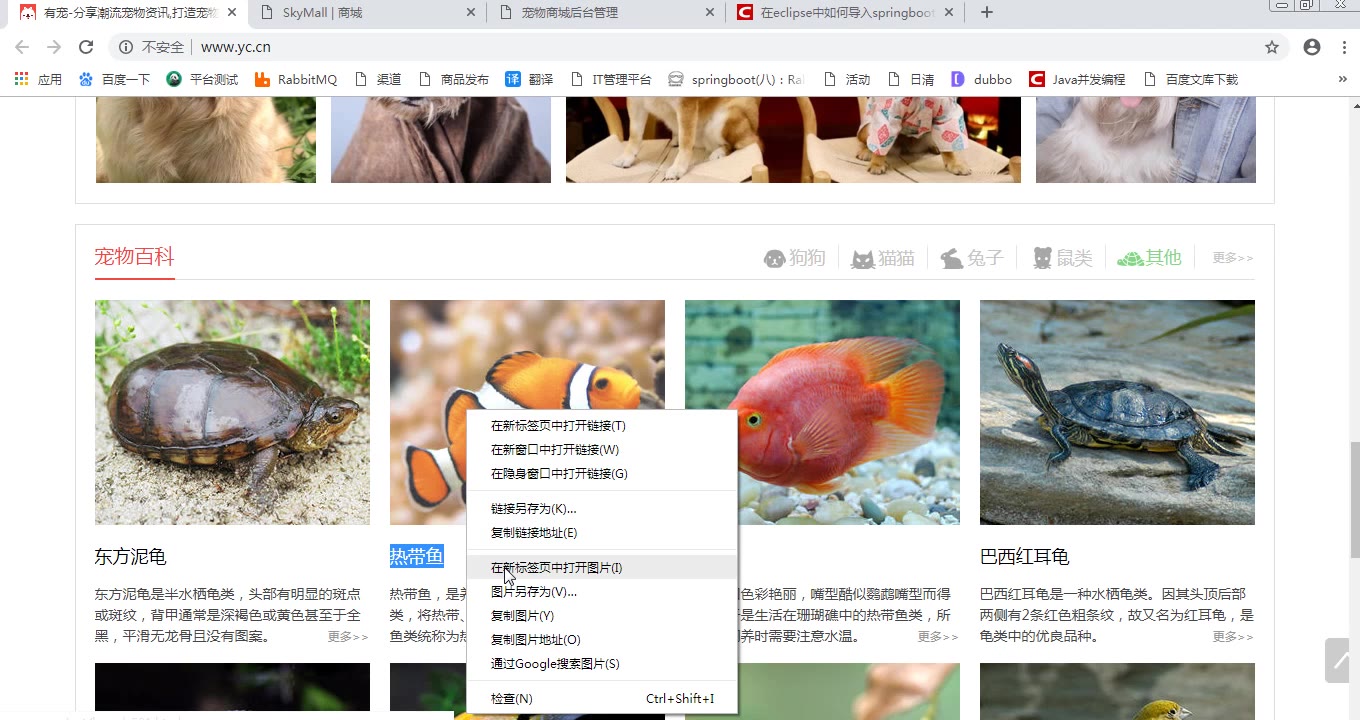Image resolution: width=1360 pixels, height=720 pixels.
Task: Click the page vertical scrollbar thumb
Action: point(1355,500)
